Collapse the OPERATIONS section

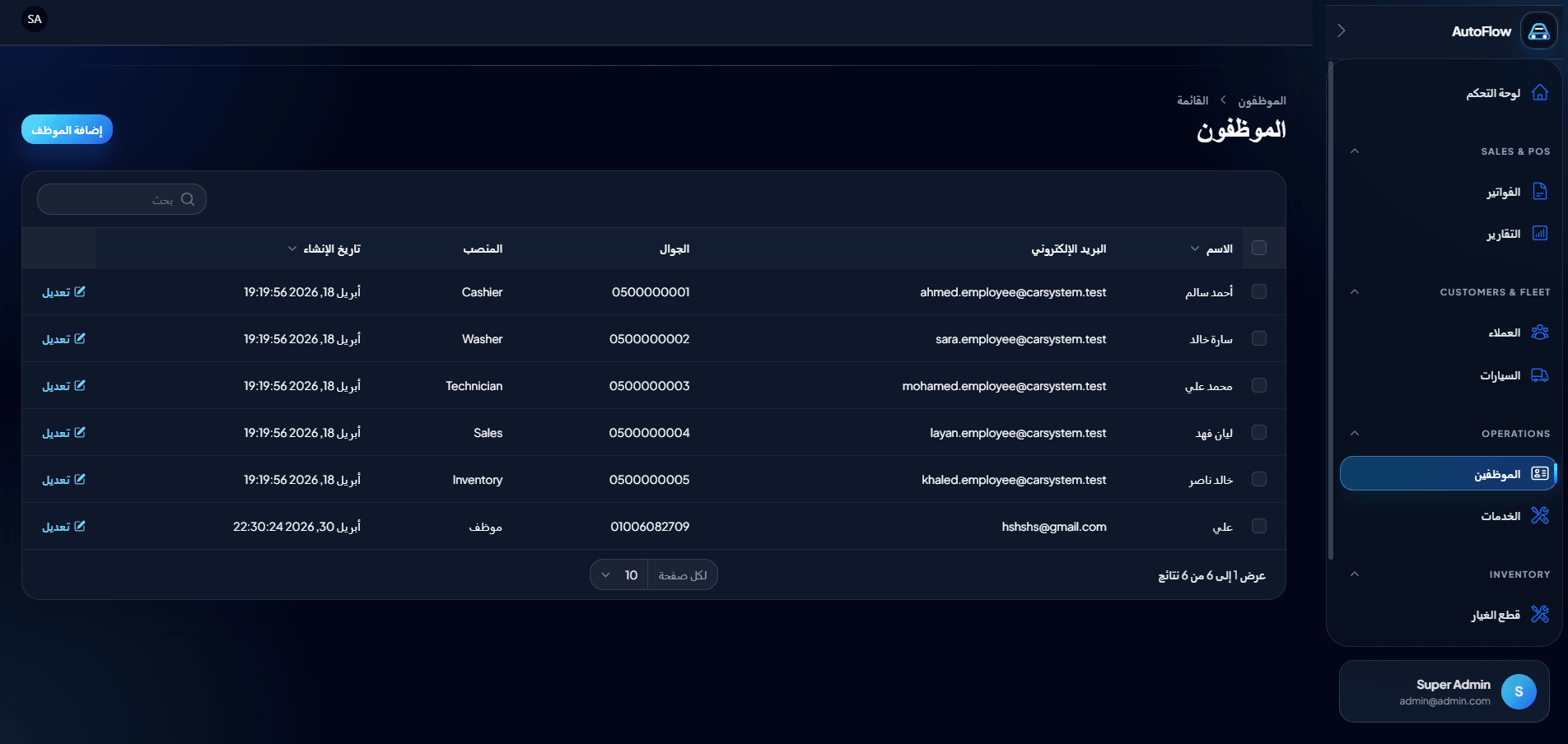click(x=1355, y=434)
